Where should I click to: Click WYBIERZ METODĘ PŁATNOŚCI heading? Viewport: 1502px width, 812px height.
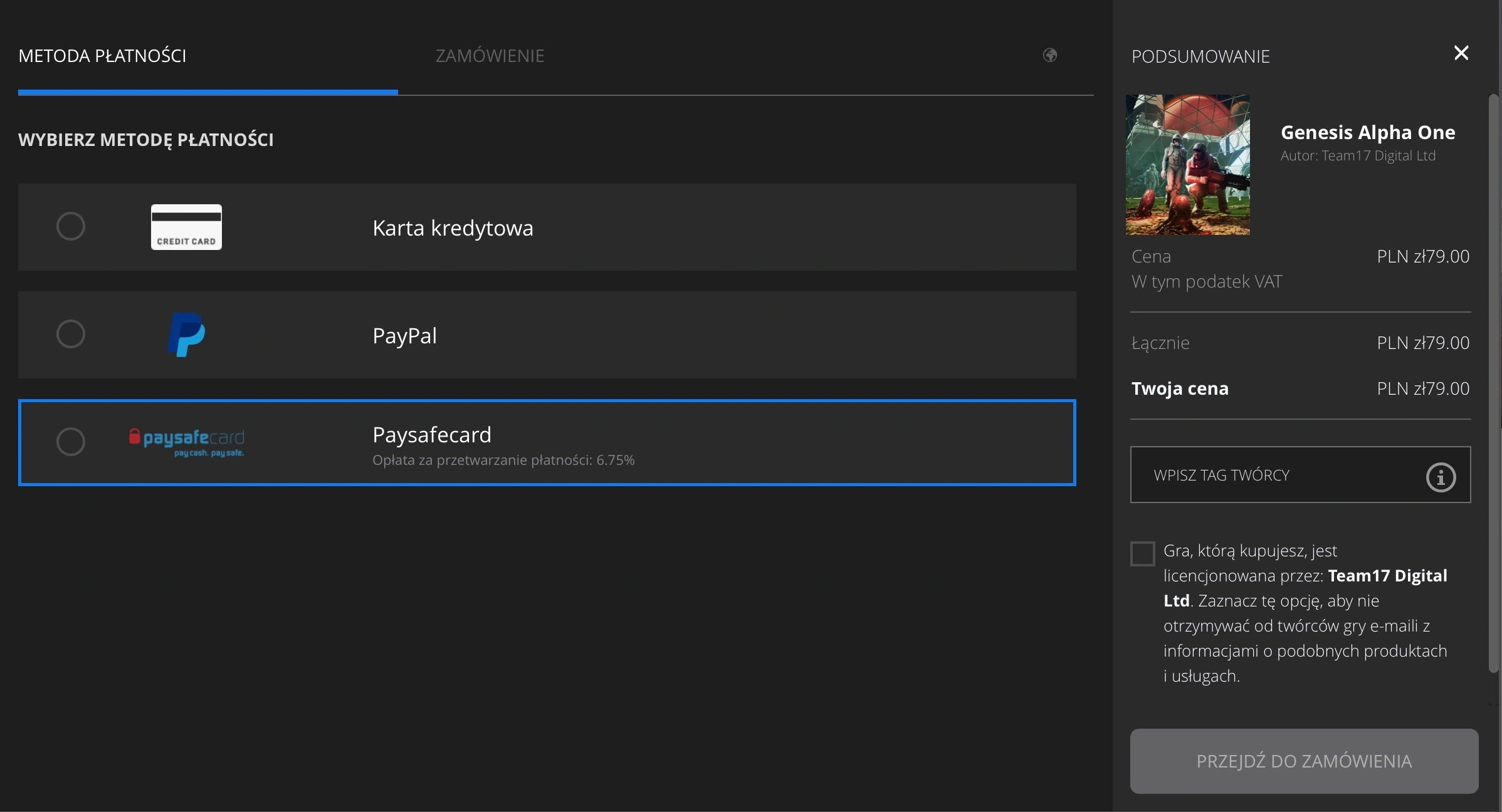tap(146, 140)
